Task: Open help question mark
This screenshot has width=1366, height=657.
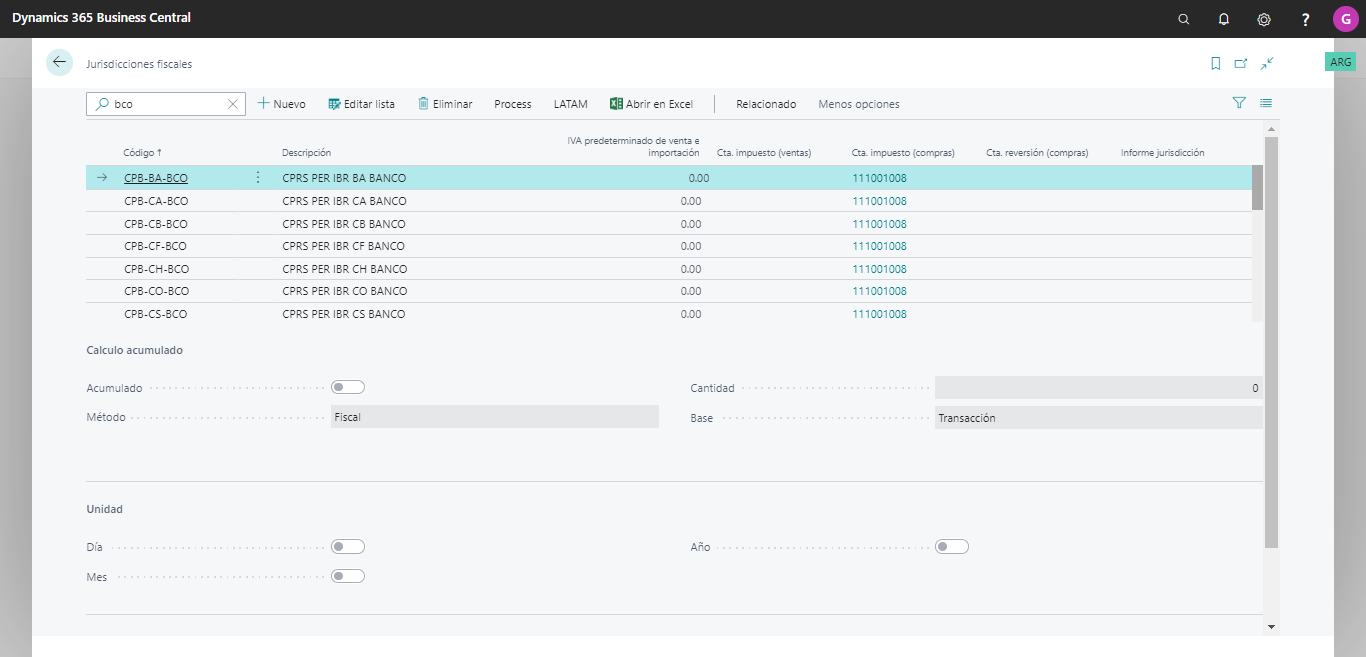Action: [1305, 19]
